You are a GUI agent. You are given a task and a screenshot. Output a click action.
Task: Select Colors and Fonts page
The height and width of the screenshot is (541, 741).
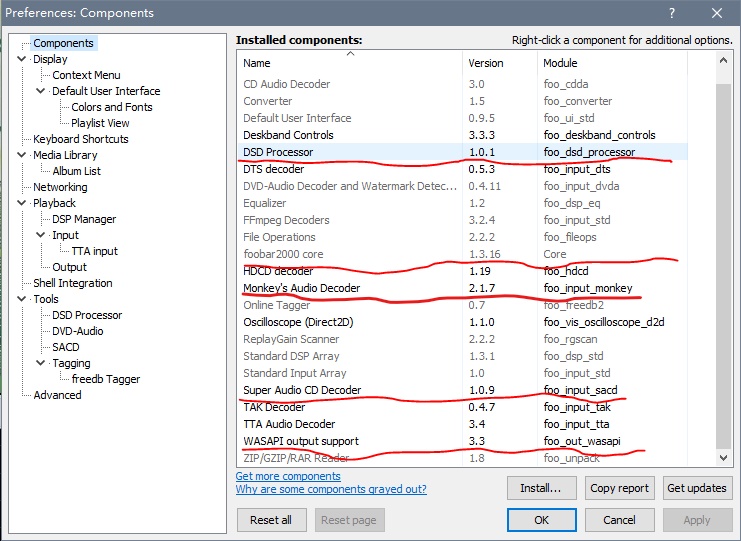click(x=112, y=107)
